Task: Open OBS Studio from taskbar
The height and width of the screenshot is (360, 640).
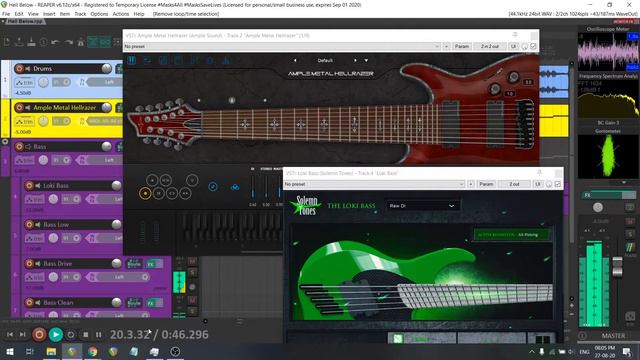Action: (175, 351)
